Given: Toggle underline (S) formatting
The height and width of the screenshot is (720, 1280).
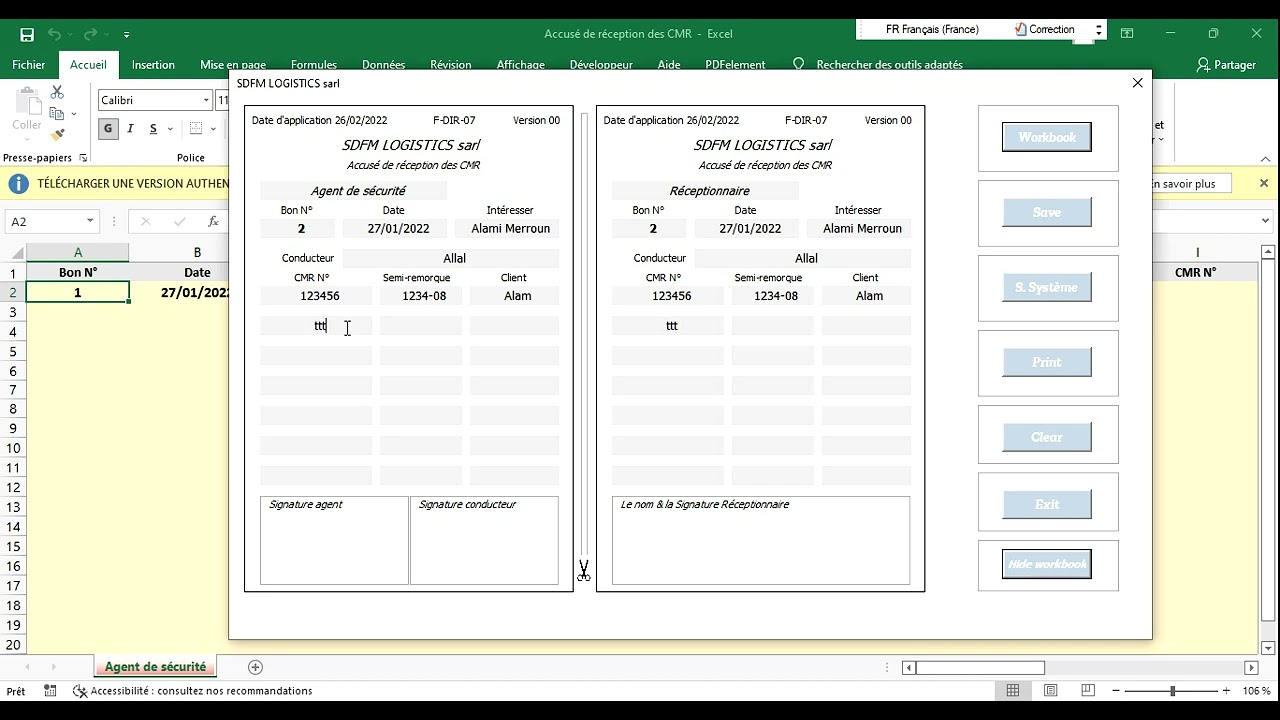Looking at the screenshot, I should (x=153, y=129).
